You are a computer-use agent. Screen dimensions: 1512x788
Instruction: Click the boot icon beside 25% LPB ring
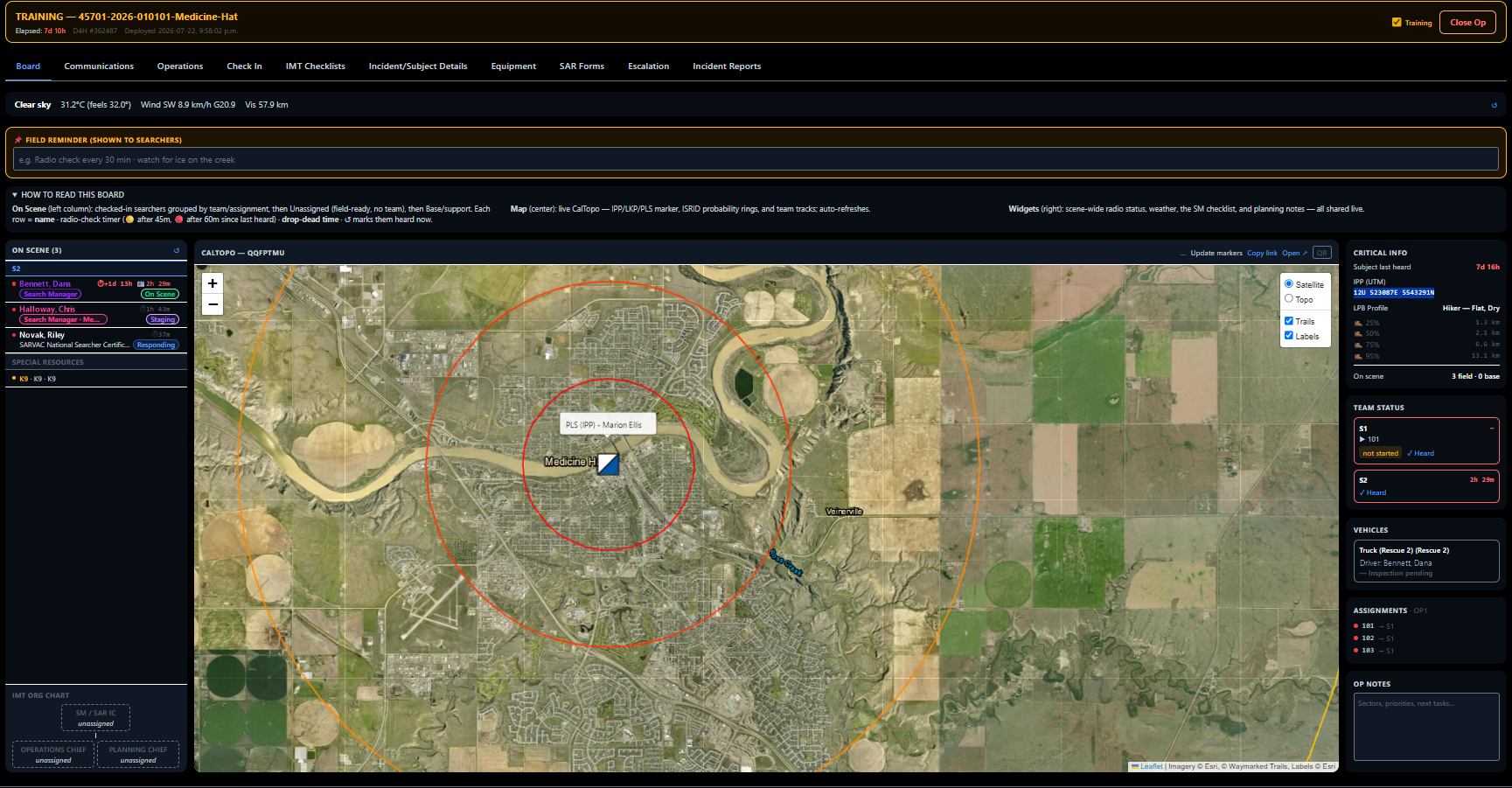[x=1358, y=323]
